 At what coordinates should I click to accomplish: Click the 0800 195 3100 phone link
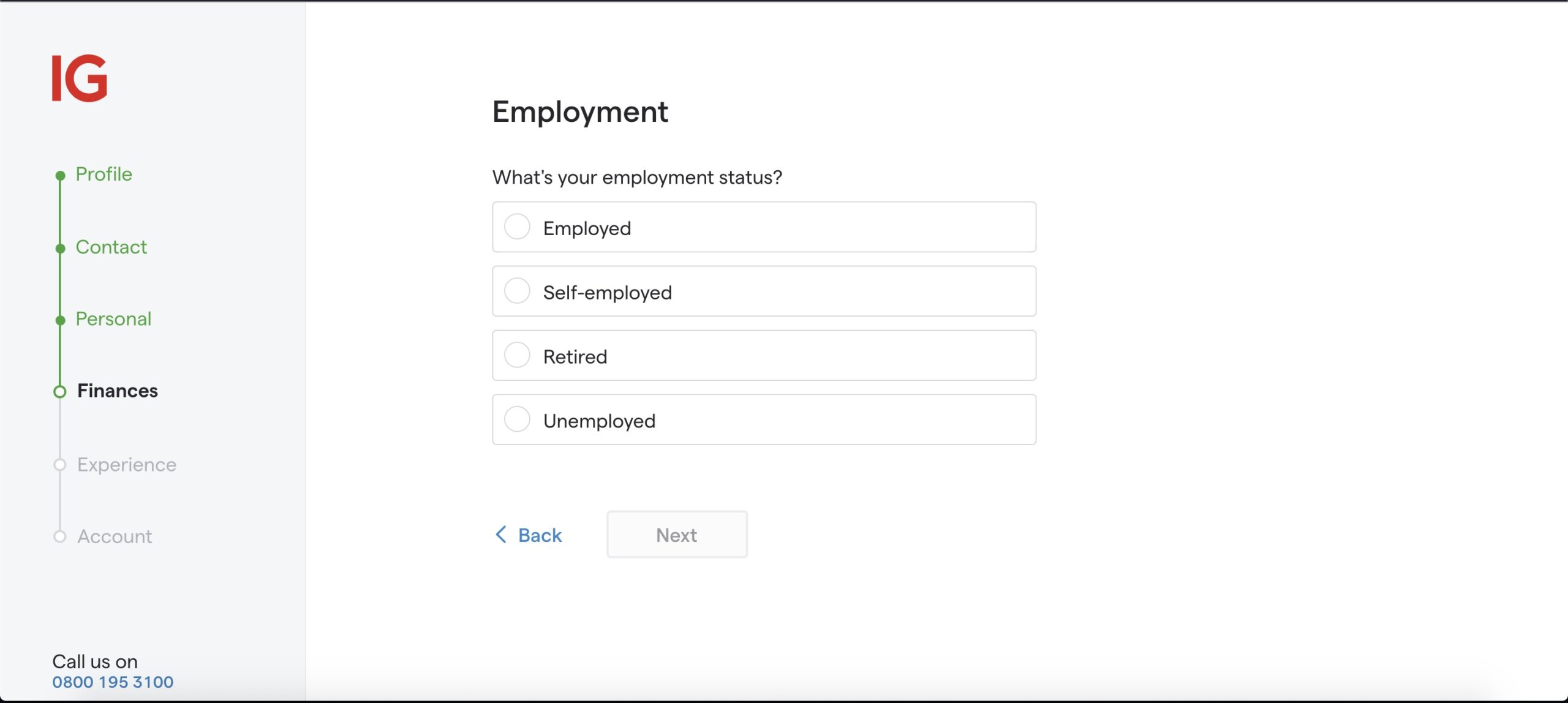coord(113,682)
